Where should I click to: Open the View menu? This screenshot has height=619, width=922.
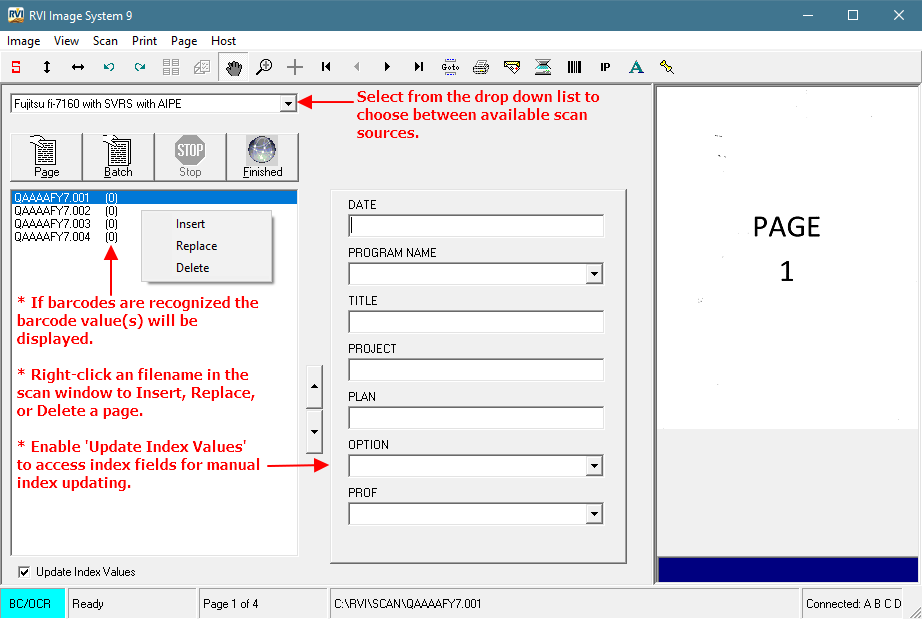click(x=66, y=41)
